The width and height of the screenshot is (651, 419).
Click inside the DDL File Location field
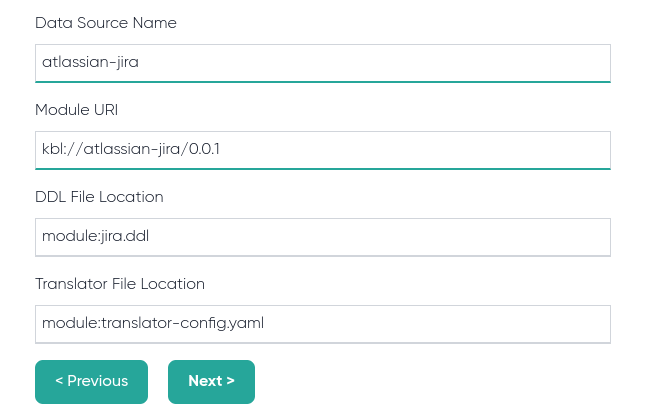[323, 237]
